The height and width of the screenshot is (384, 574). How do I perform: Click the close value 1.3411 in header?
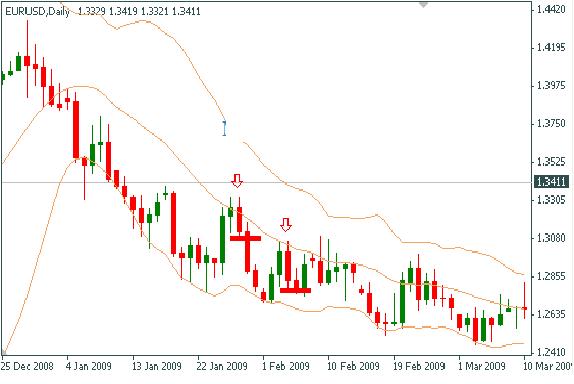pos(186,11)
